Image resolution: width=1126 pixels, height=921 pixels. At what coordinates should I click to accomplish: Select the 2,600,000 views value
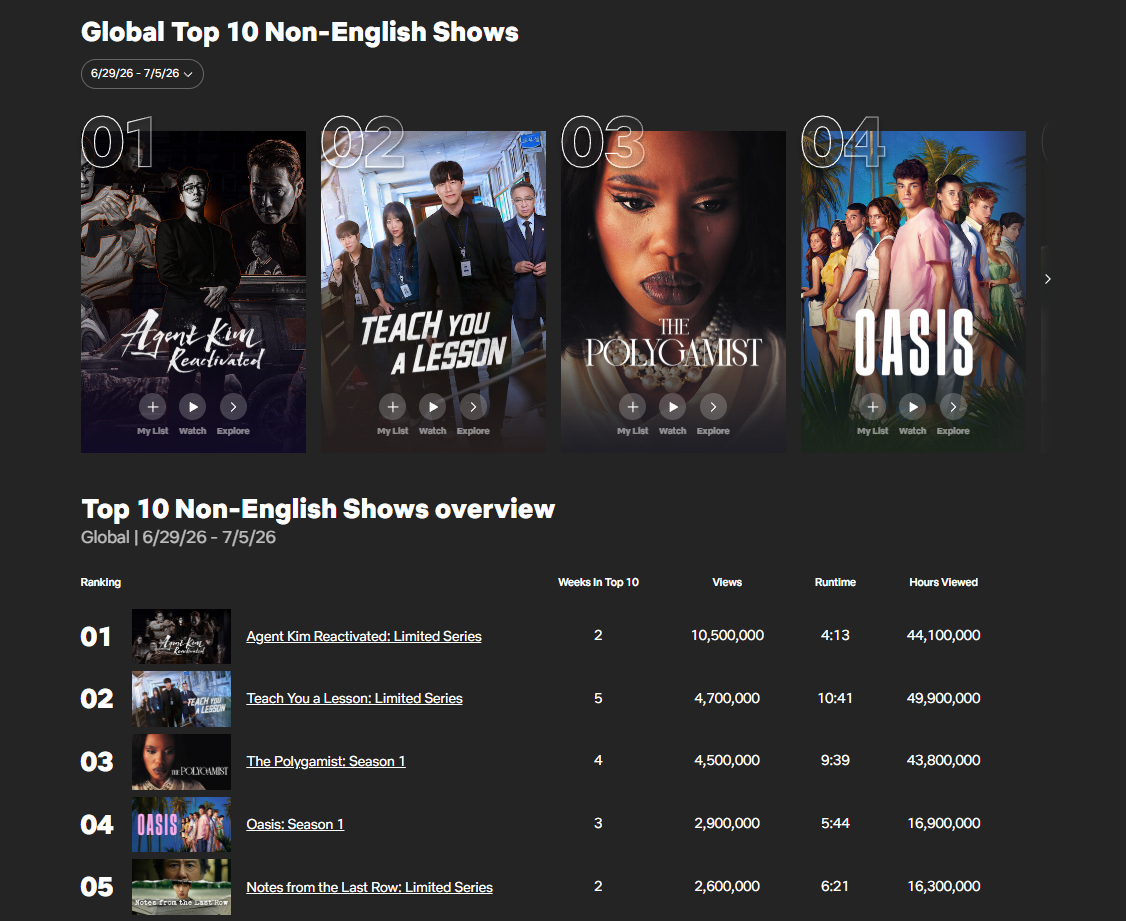pos(727,887)
